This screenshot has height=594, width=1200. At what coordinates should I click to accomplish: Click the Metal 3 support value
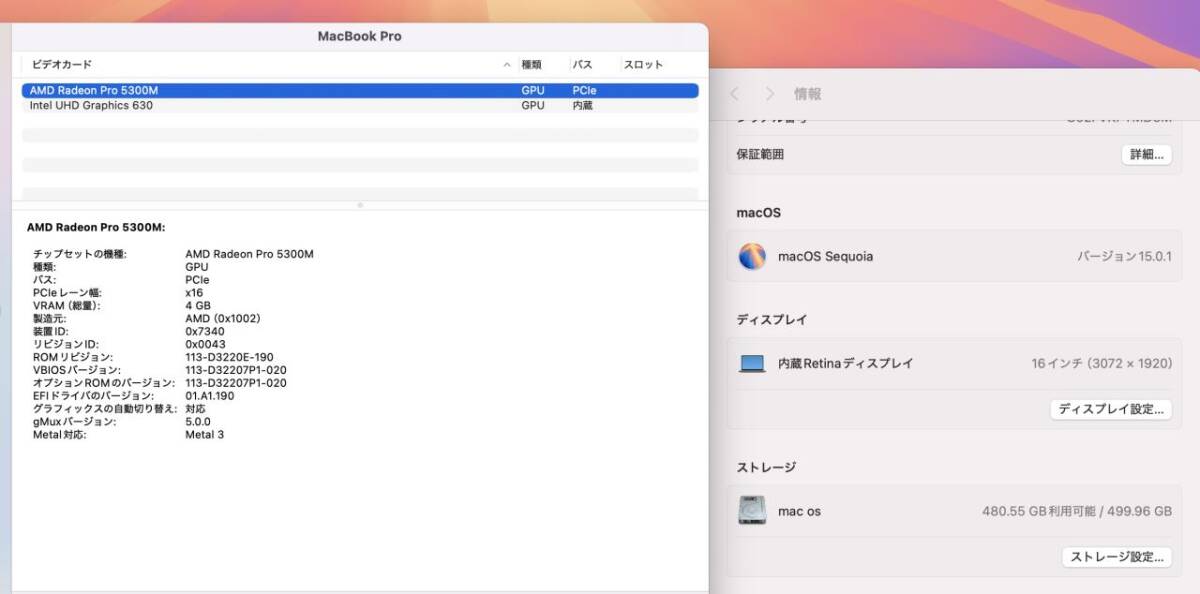pos(205,435)
